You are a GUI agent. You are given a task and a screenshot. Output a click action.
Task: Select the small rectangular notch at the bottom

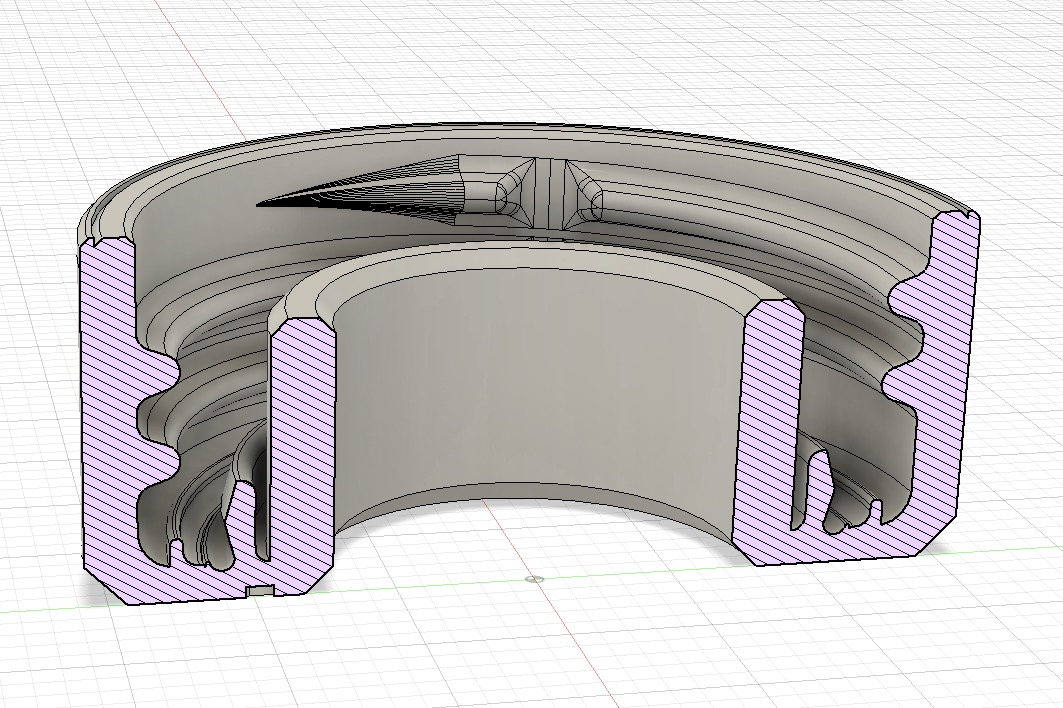[x=262, y=589]
